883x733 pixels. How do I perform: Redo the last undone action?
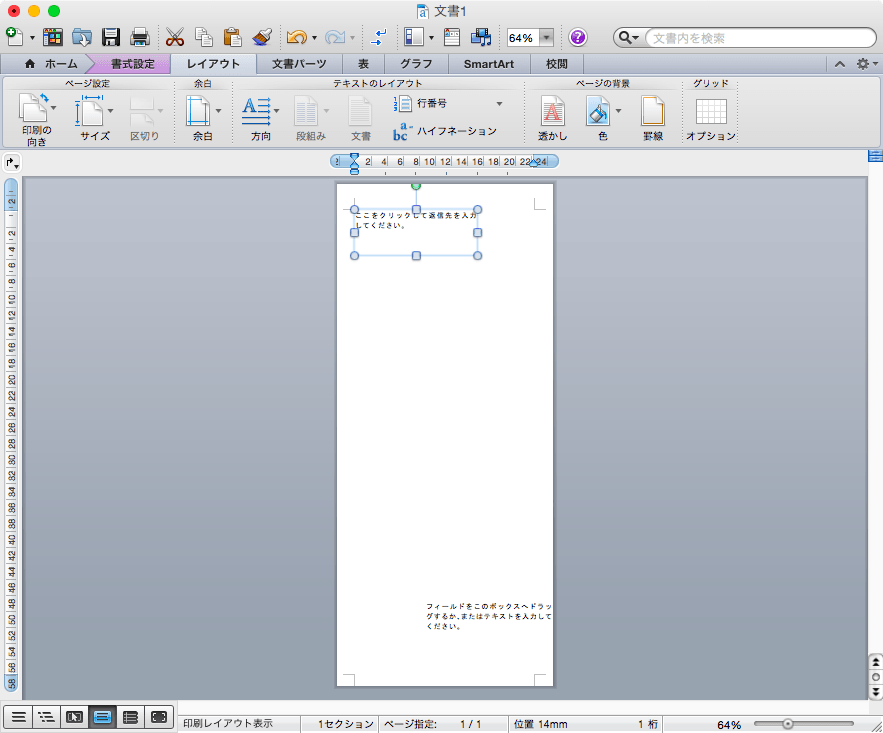pos(335,38)
